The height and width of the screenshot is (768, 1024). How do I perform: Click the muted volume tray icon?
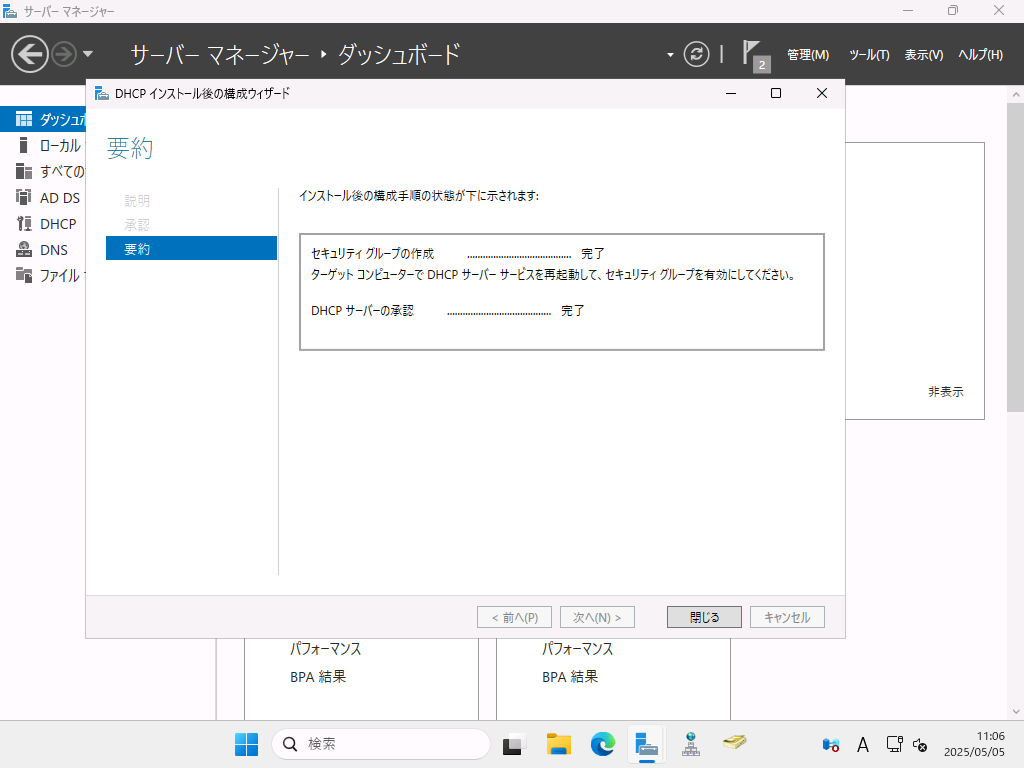tap(920, 744)
